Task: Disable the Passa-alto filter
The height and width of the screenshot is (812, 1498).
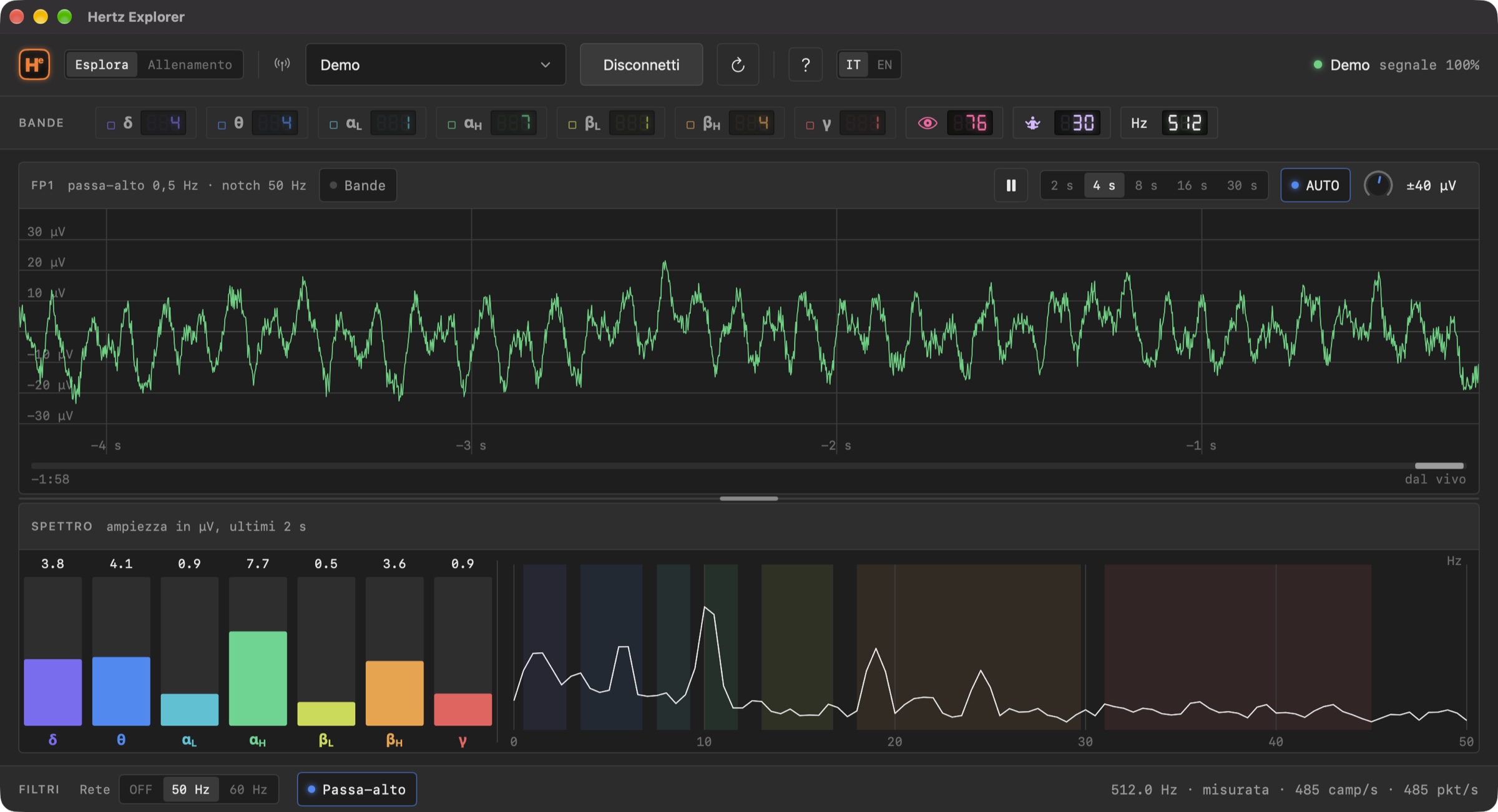Action: tap(357, 790)
